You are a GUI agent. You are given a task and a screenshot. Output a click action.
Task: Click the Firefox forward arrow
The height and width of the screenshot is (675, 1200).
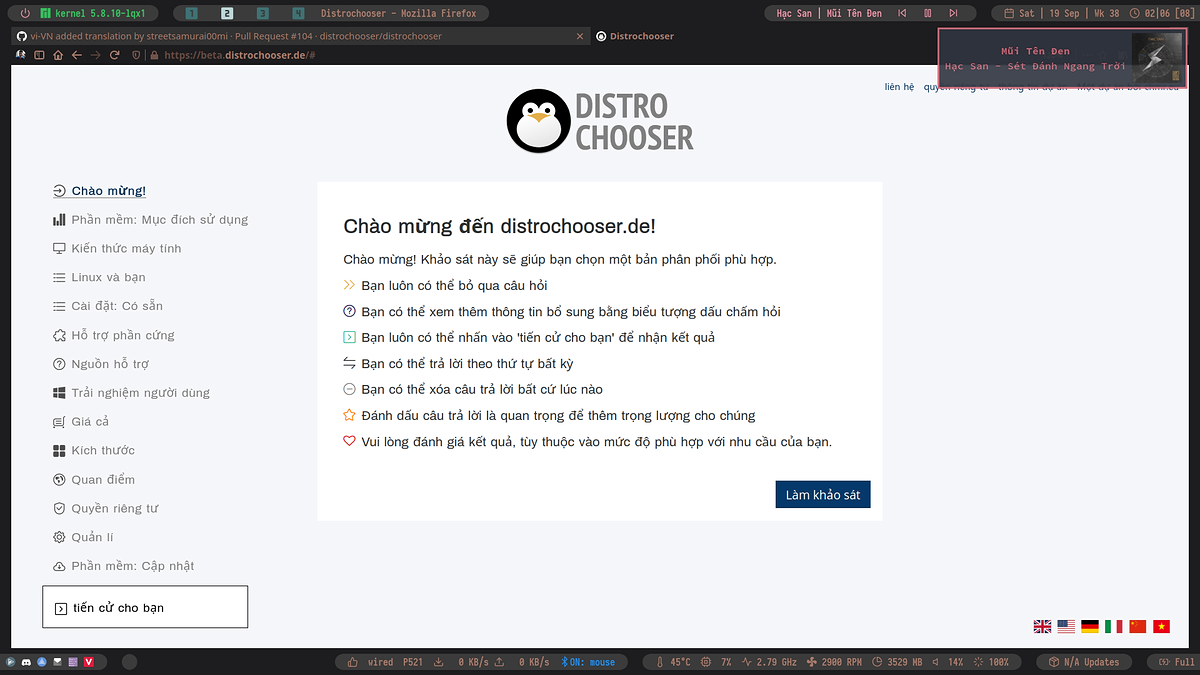[x=95, y=55]
